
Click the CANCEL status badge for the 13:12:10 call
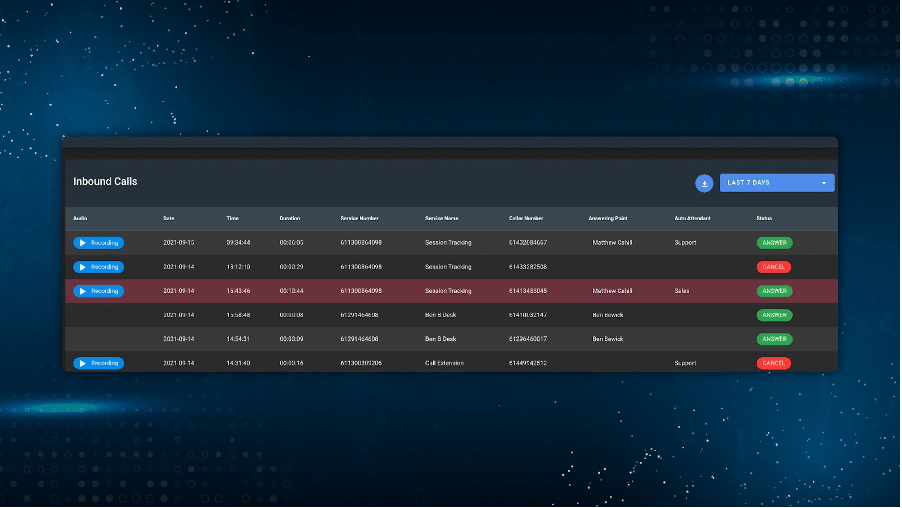[774, 267]
